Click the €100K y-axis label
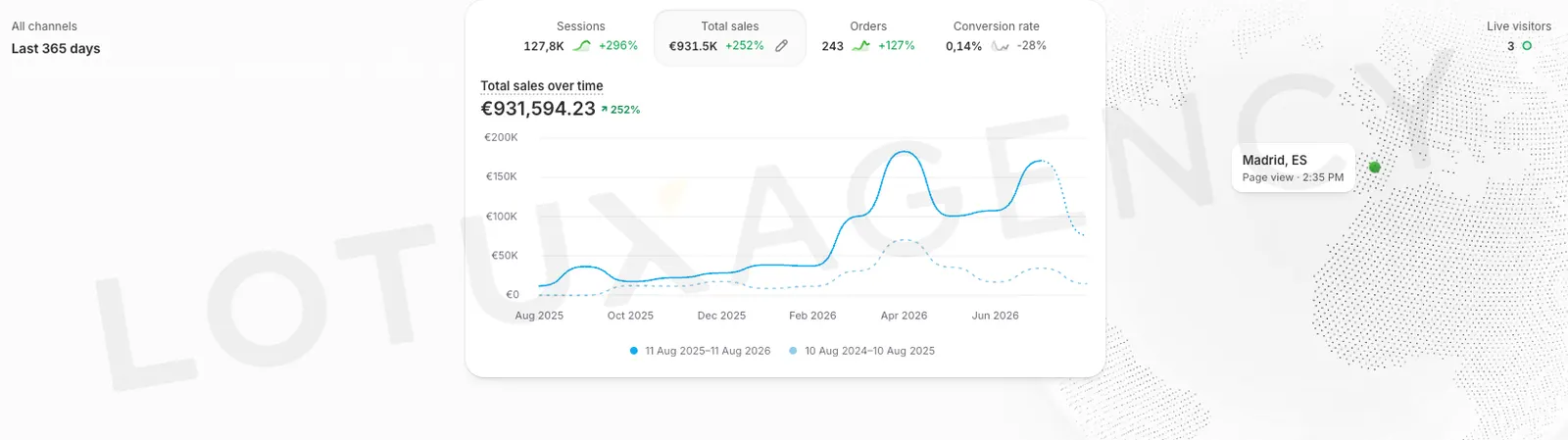 point(502,217)
